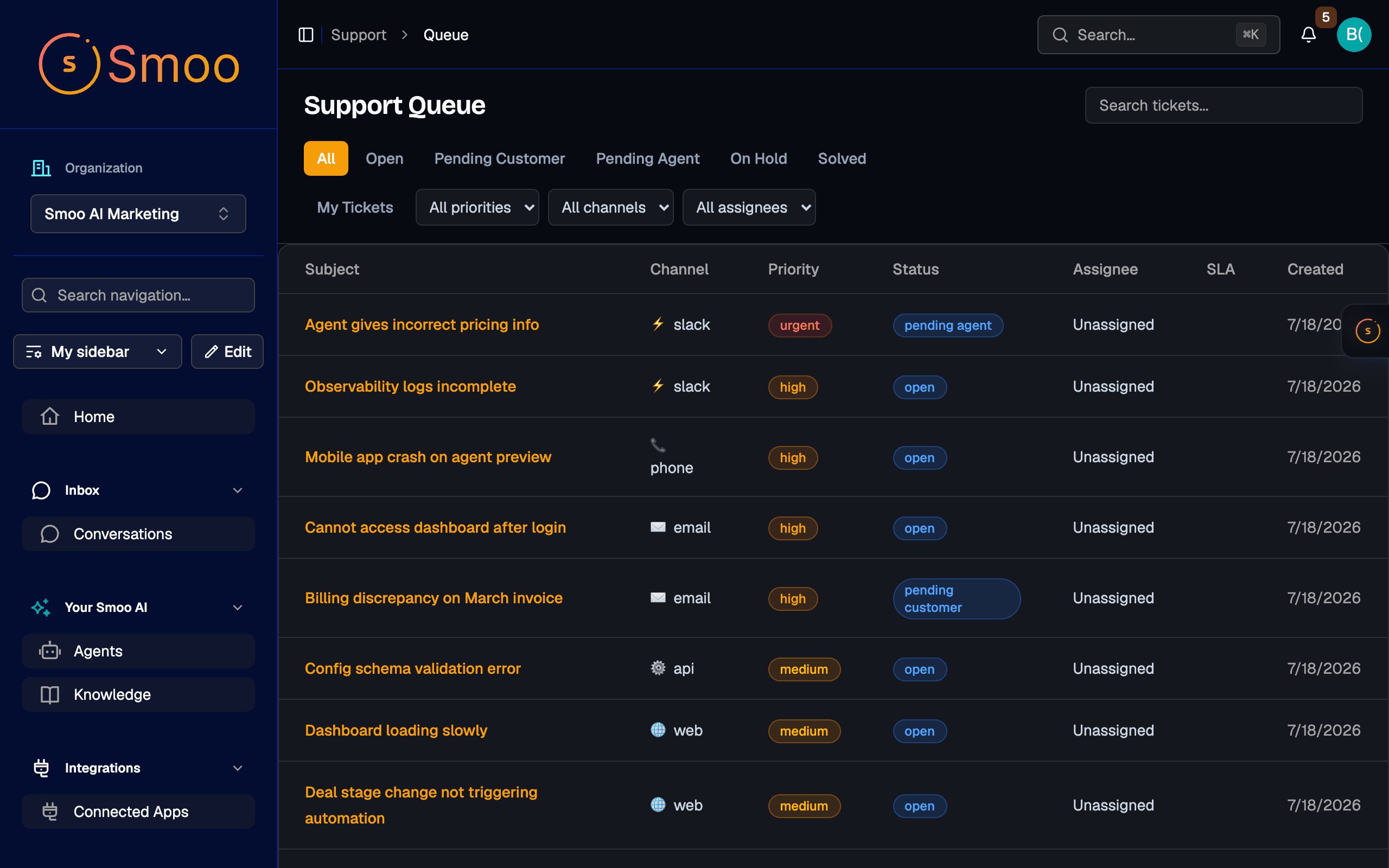The height and width of the screenshot is (868, 1389).
Task: Click email icon on Billing discrepancy row
Action: click(658, 598)
